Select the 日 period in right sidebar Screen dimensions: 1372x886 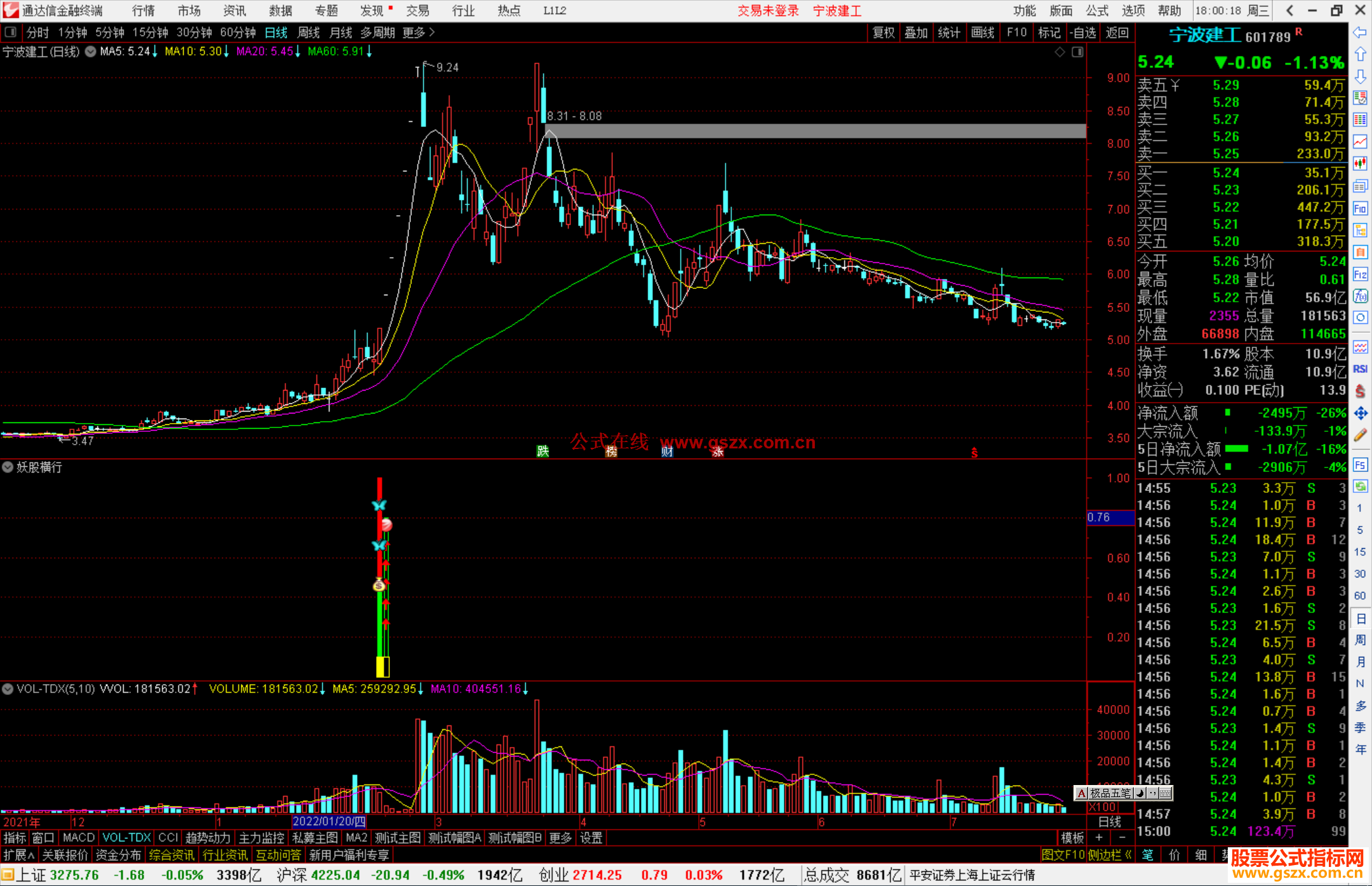tap(1361, 619)
